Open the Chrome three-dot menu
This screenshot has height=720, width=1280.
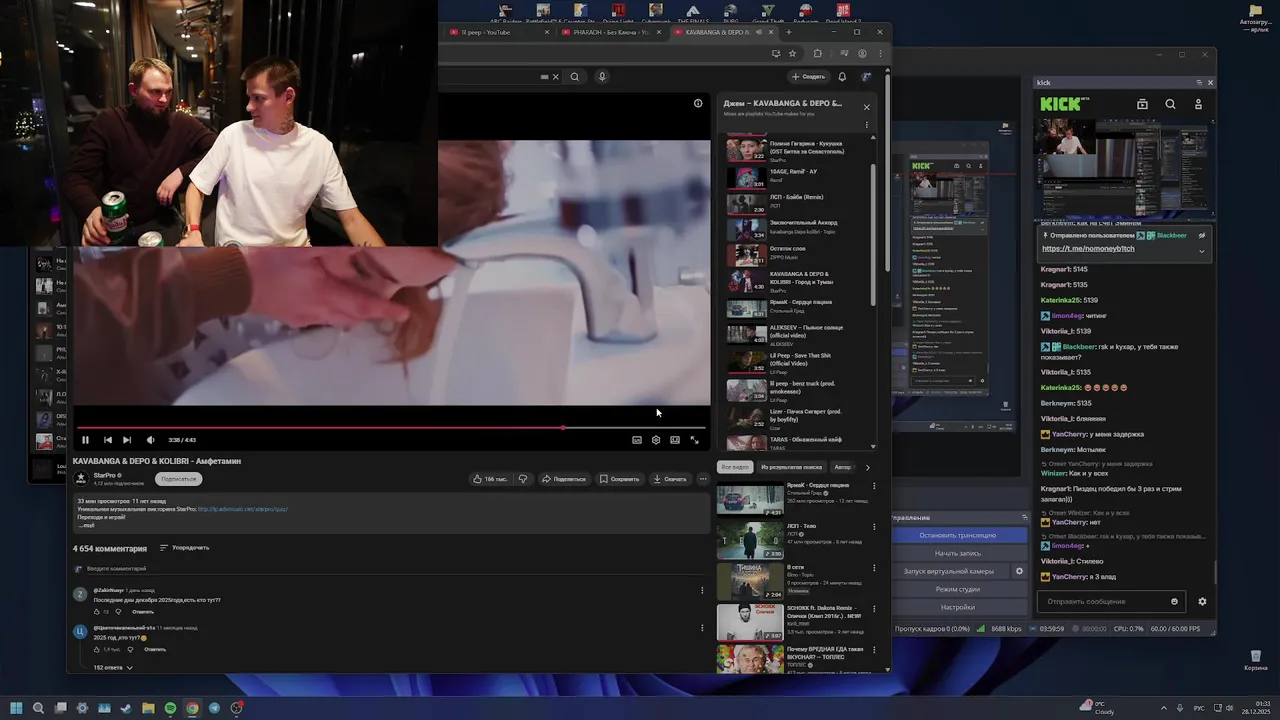pyautogui.click(x=881, y=53)
